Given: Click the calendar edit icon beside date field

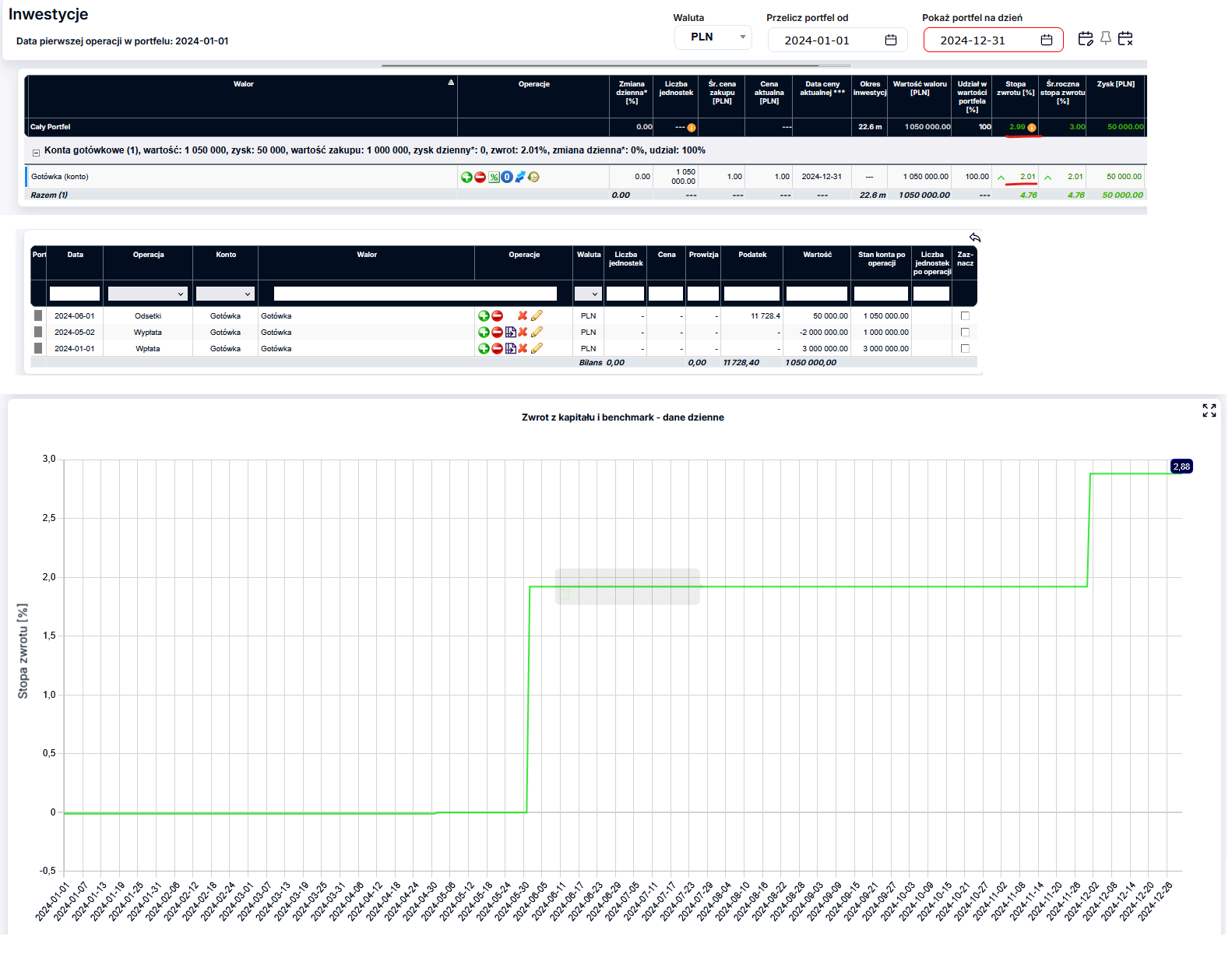Looking at the screenshot, I should tap(1085, 39).
